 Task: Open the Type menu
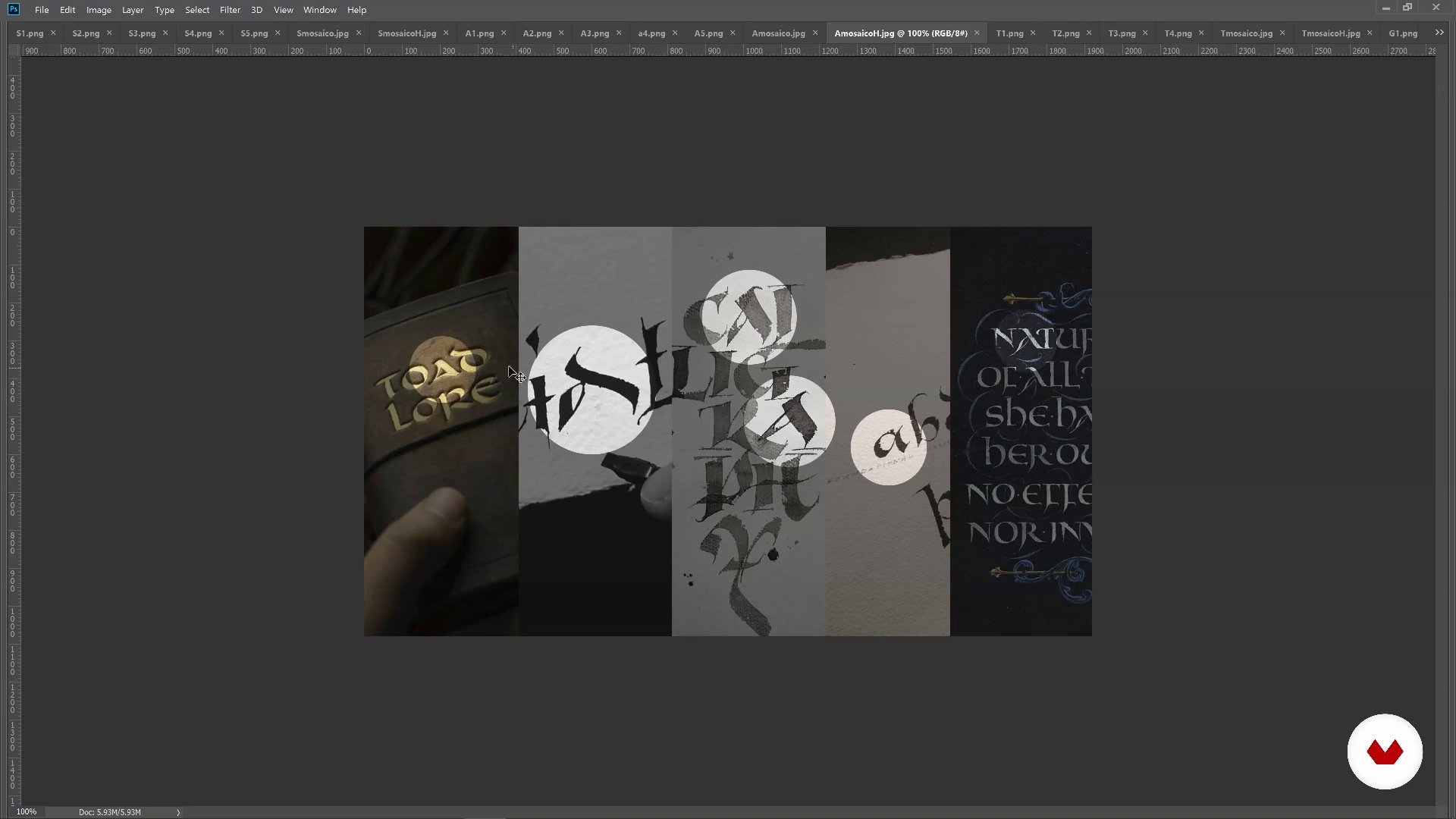(x=165, y=10)
